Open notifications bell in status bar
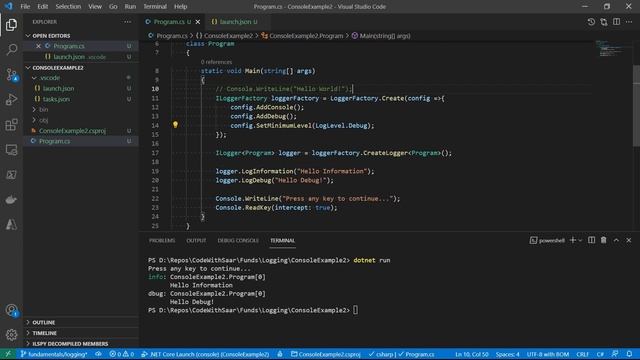640x360 pixels. (x=629, y=354)
